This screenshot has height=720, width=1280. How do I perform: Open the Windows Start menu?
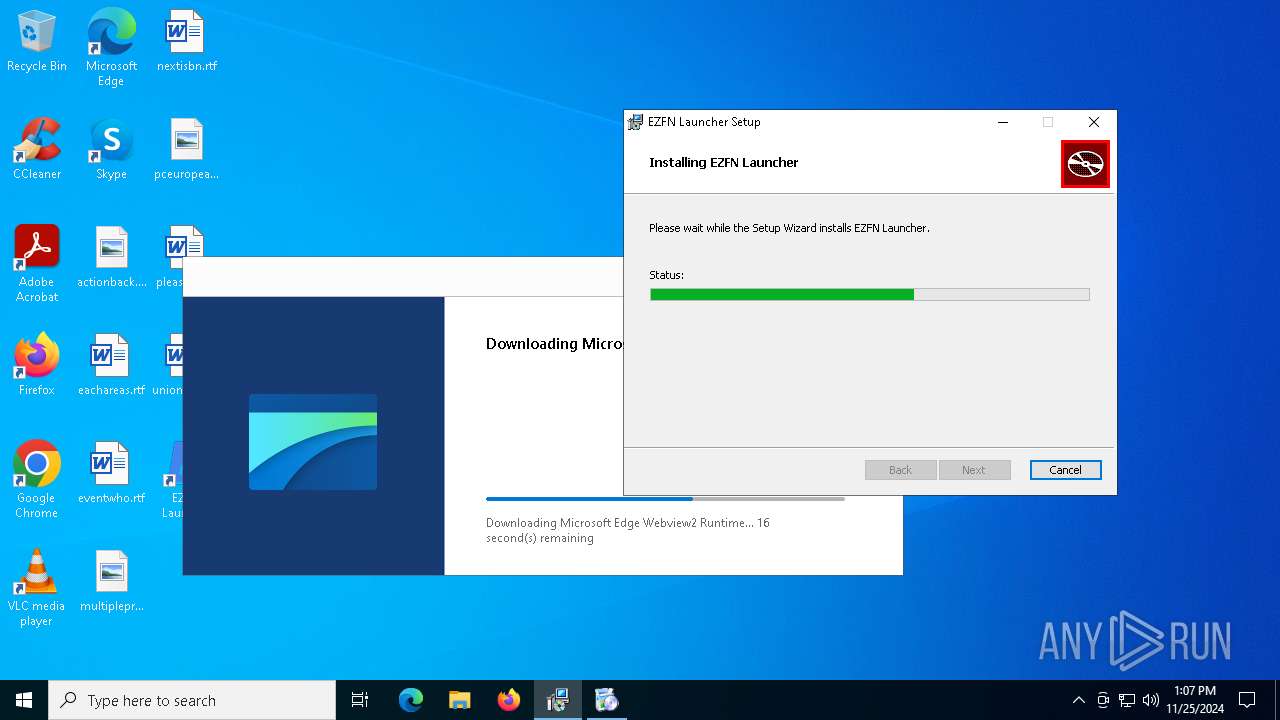click(x=24, y=700)
